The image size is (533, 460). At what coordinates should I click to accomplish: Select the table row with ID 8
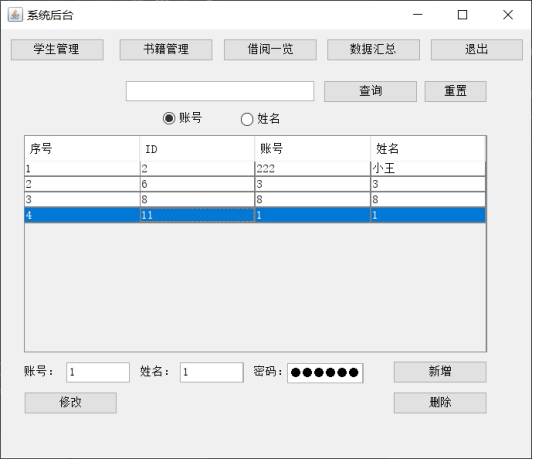pos(255,200)
